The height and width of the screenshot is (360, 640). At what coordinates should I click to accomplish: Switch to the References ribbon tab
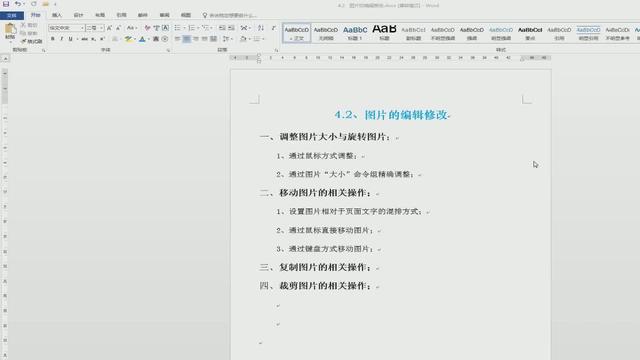(x=121, y=15)
